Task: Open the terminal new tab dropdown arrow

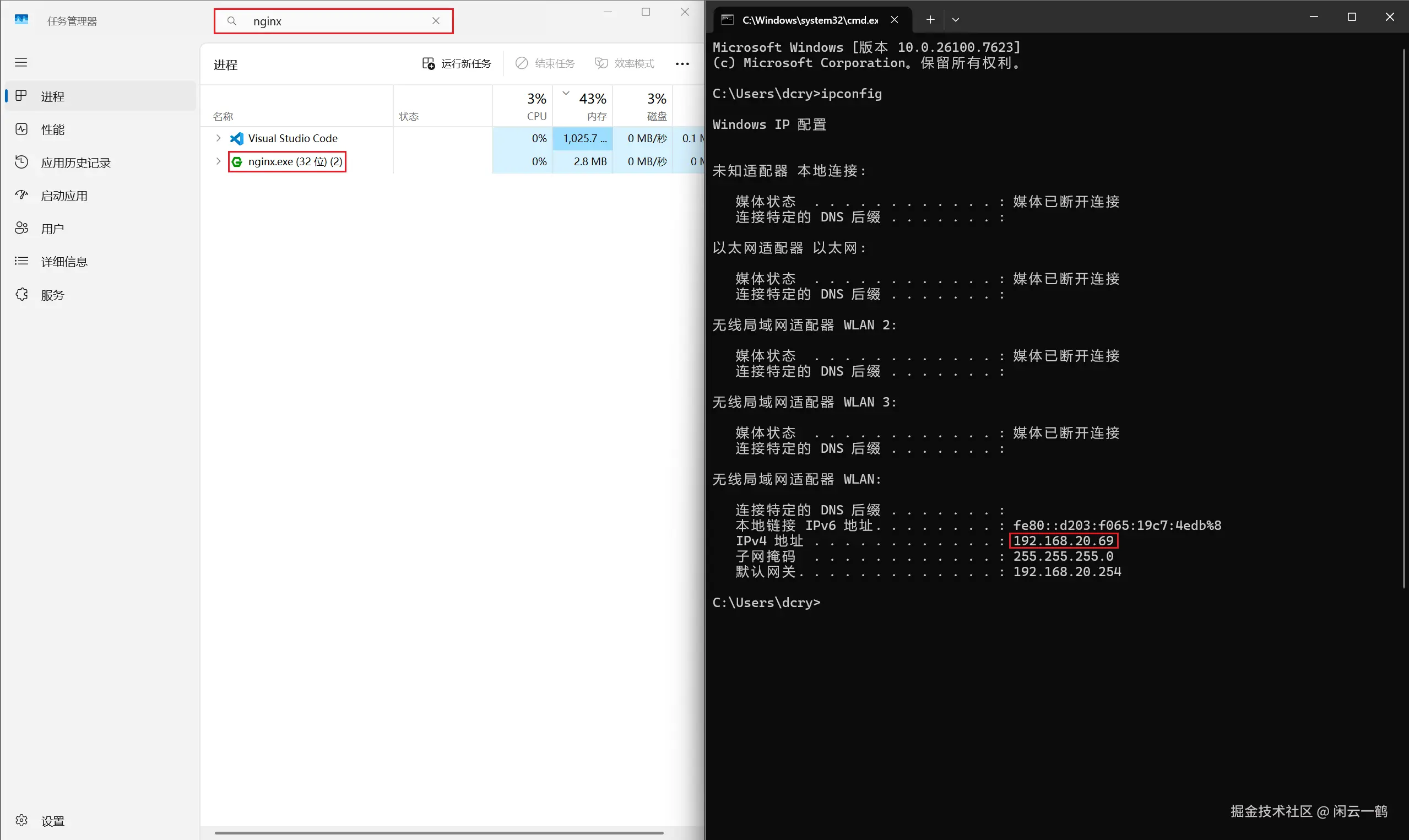Action: point(956,20)
